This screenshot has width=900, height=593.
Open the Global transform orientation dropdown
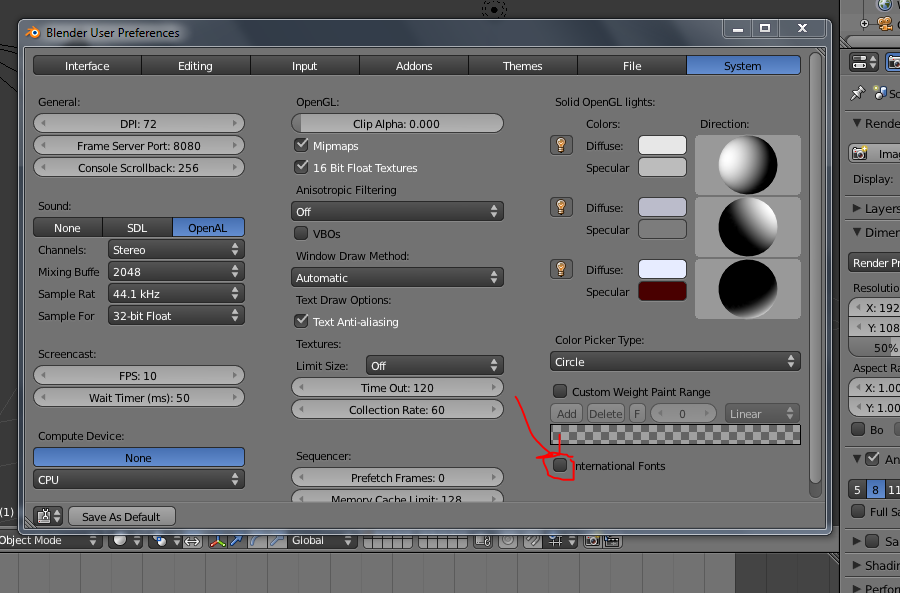321,541
